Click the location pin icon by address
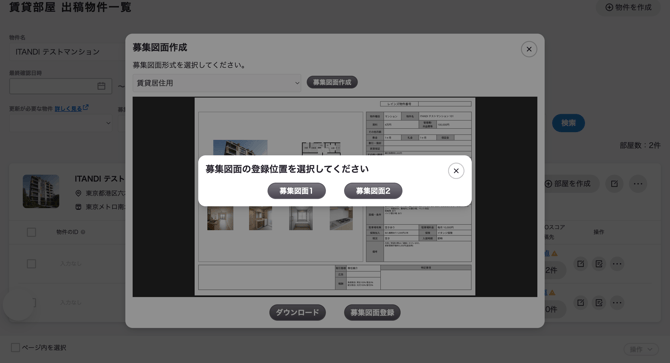Viewport: 670px width, 363px height. (x=78, y=193)
